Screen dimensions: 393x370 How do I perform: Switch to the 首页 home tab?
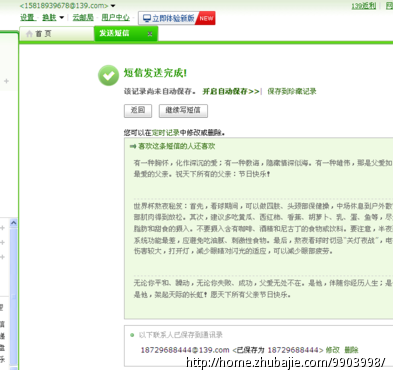pos(57,34)
